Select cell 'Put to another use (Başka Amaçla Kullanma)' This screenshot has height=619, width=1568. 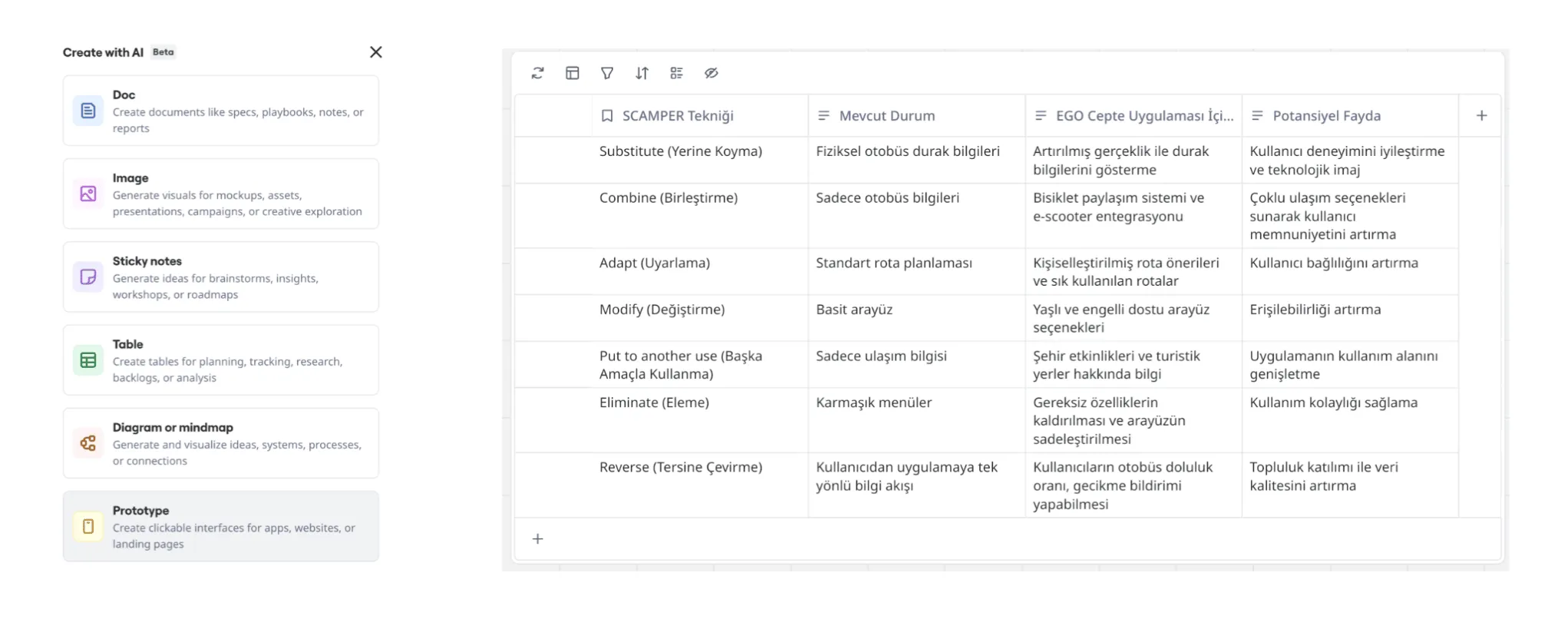[700, 365]
